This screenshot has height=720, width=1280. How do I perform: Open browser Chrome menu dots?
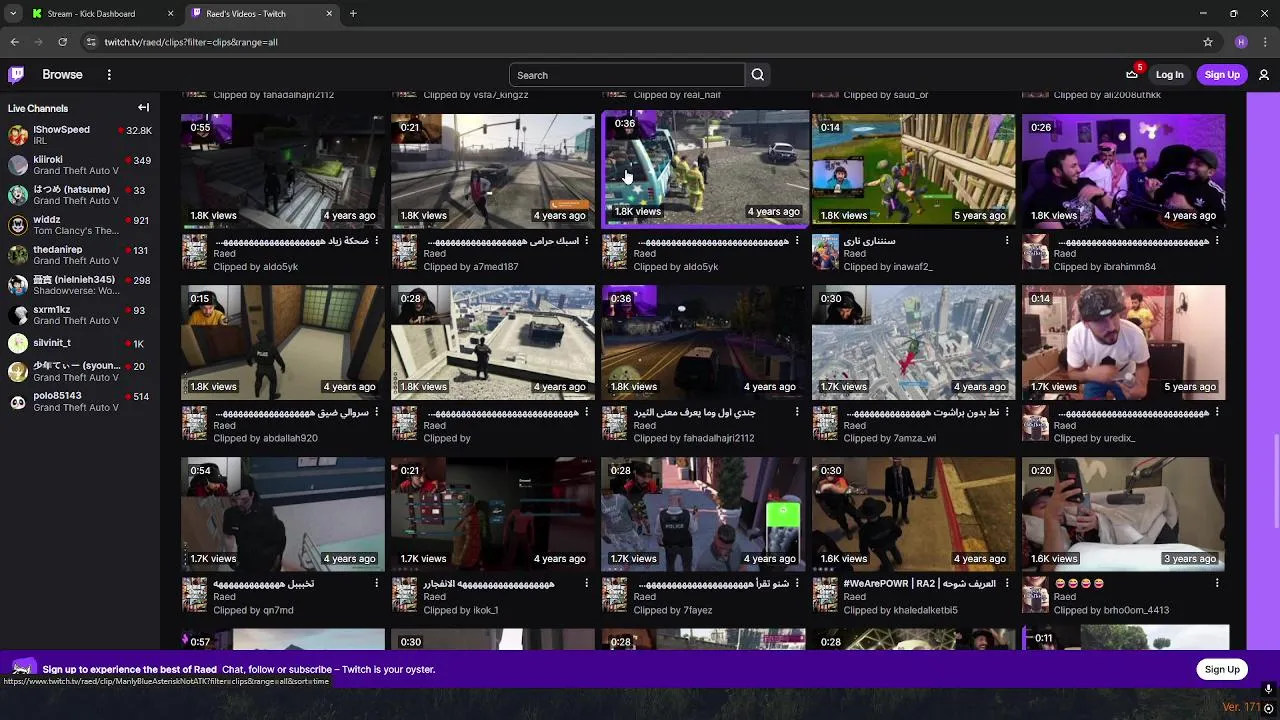1265,42
